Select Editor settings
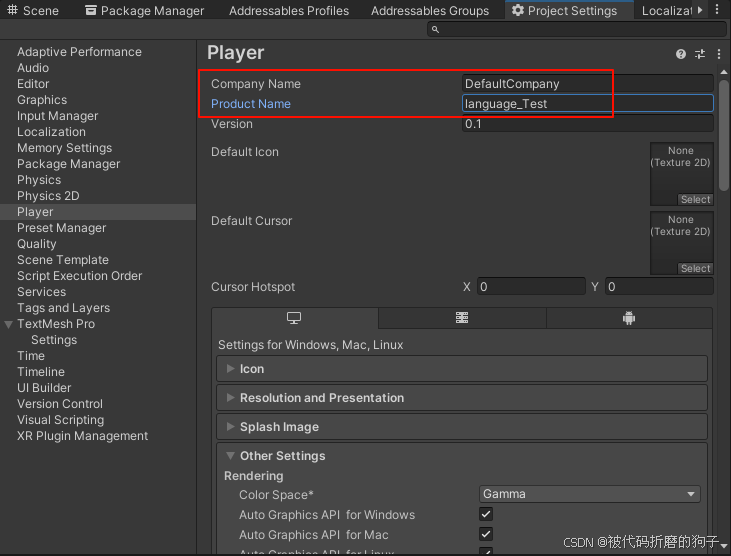The image size is (731, 556). tap(33, 84)
